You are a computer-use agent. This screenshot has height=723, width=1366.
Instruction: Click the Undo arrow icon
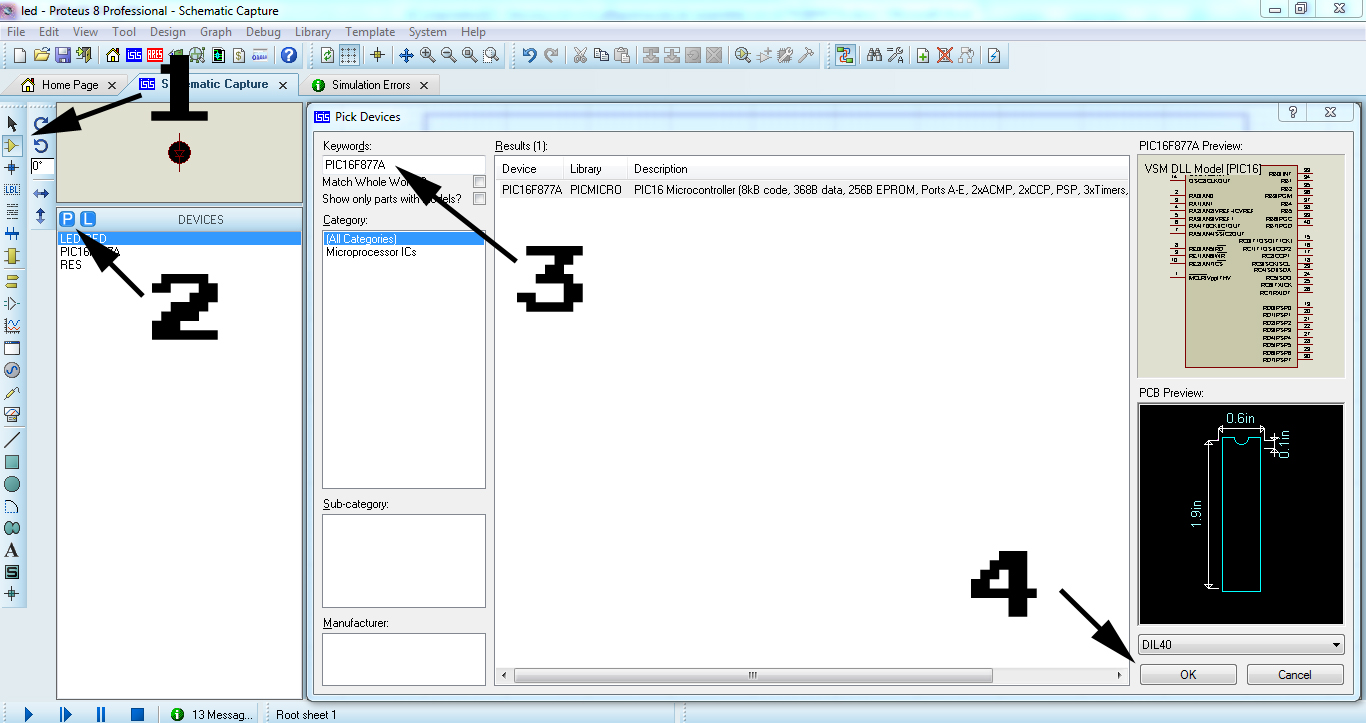pos(529,55)
